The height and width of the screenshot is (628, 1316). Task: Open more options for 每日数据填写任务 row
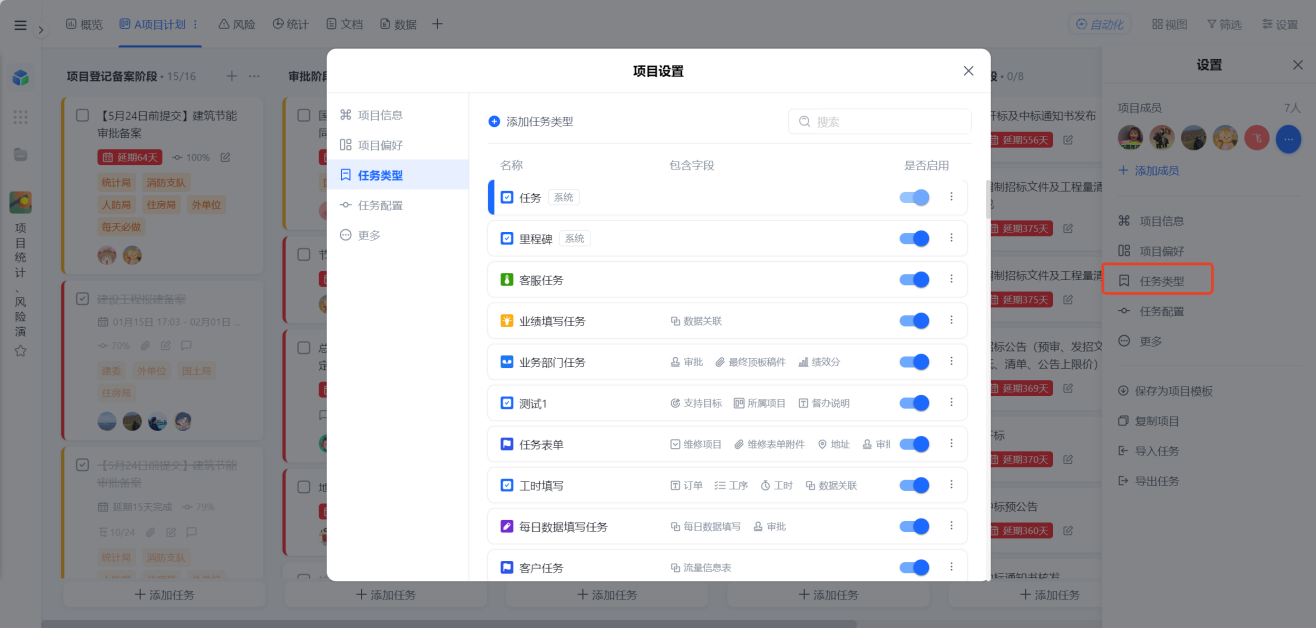coord(951,525)
